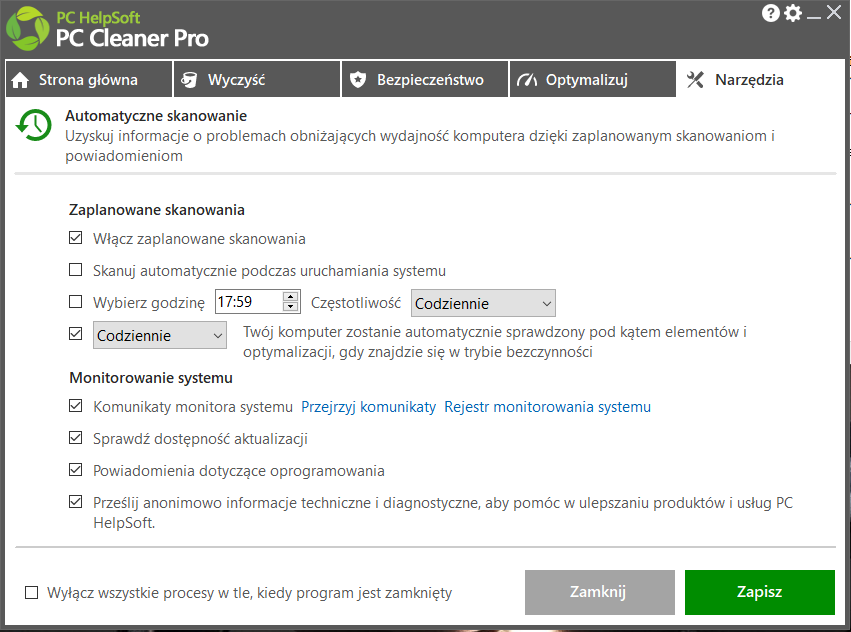The height and width of the screenshot is (632, 851).
Task: Uncheck Prześlij anonimowo informacje techniczne
Action: [x=75, y=502]
